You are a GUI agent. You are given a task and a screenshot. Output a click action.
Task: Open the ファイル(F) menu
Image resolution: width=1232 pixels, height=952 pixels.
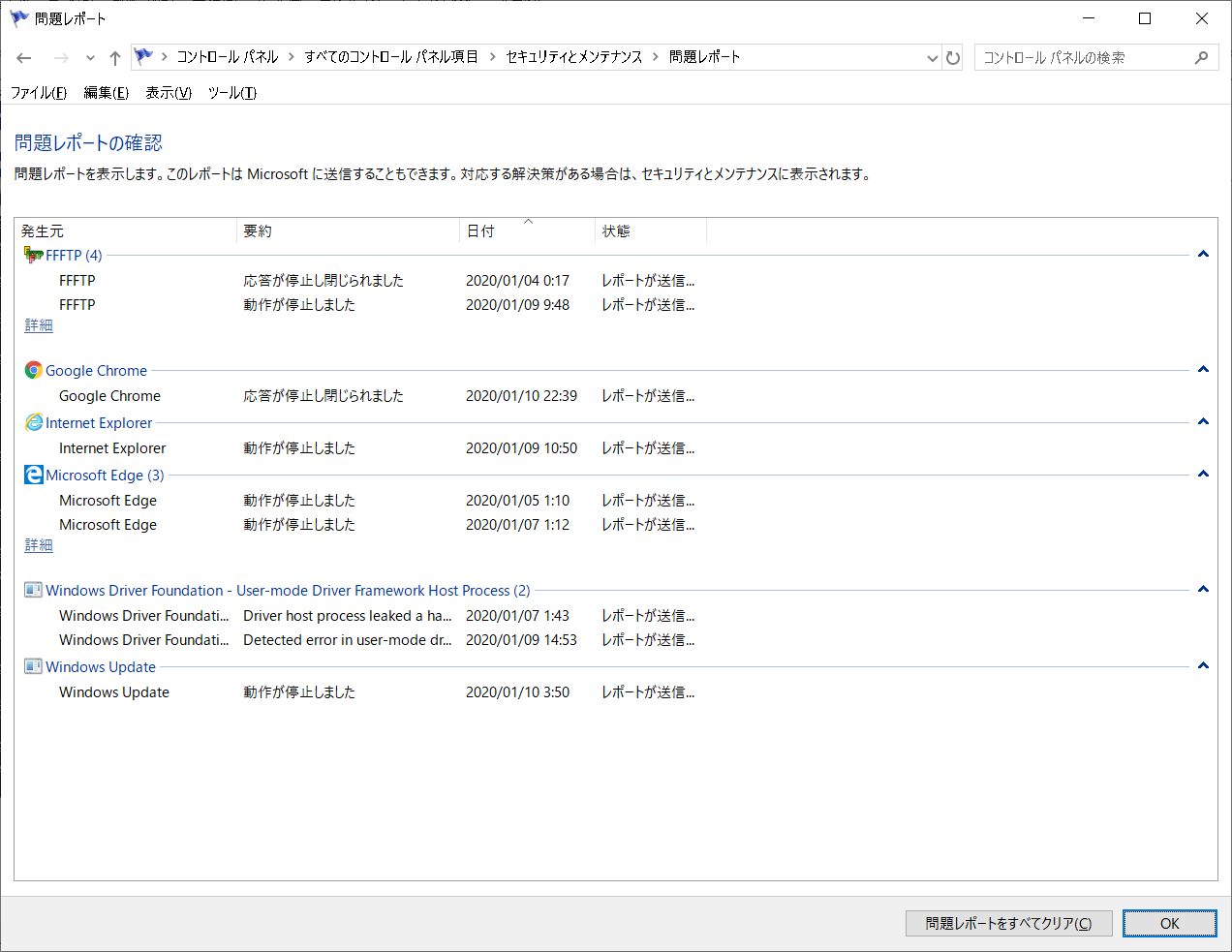tap(39, 93)
